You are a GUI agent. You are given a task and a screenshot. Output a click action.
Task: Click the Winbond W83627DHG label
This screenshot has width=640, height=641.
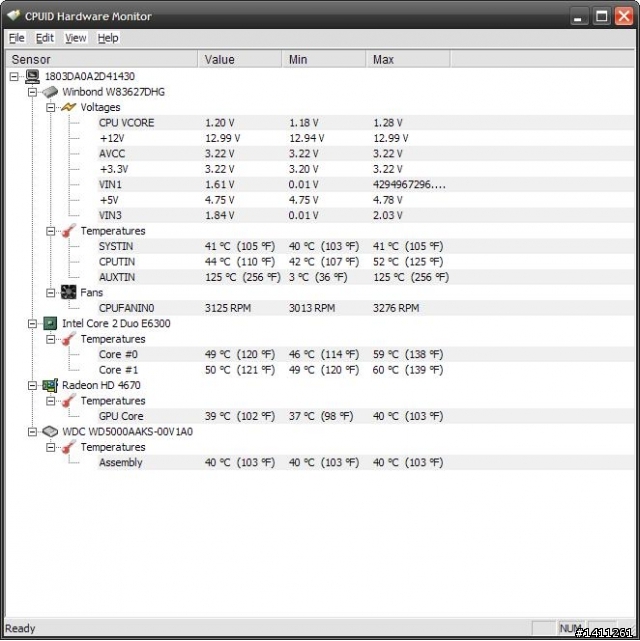click(114, 92)
